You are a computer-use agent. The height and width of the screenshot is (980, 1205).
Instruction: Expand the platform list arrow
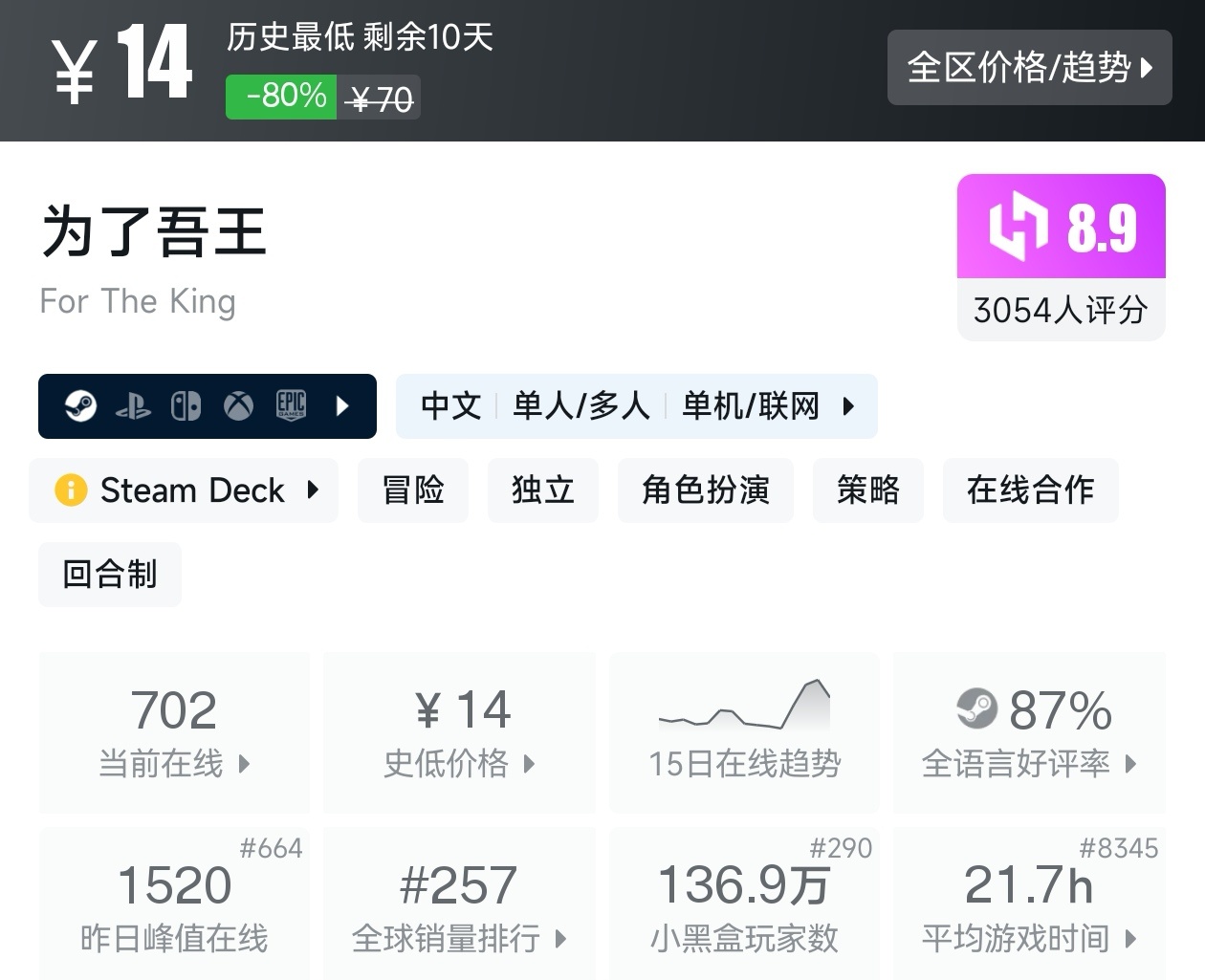[x=343, y=406]
